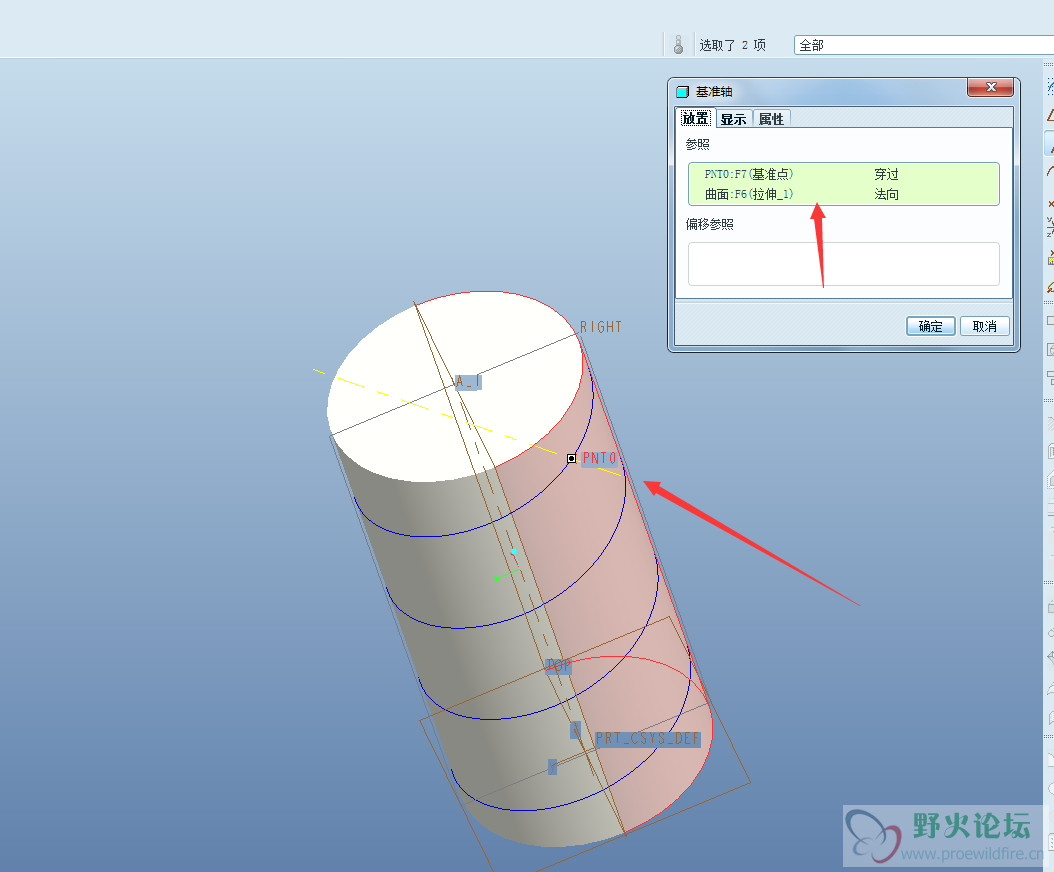Click 确定 to confirm the datum axis
Image resolution: width=1054 pixels, height=872 pixels.
[x=930, y=326]
